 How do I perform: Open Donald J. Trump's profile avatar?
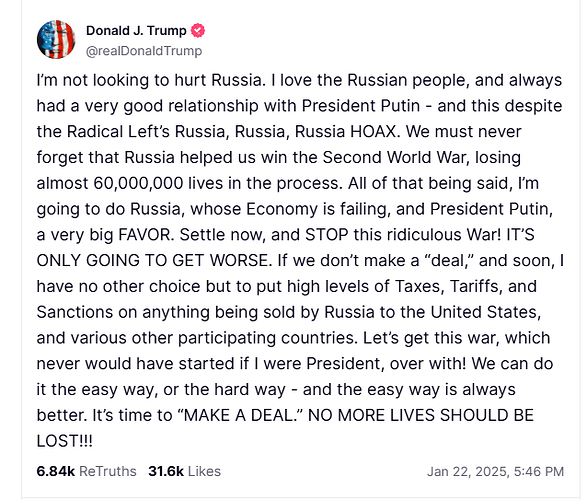[x=56, y=40]
